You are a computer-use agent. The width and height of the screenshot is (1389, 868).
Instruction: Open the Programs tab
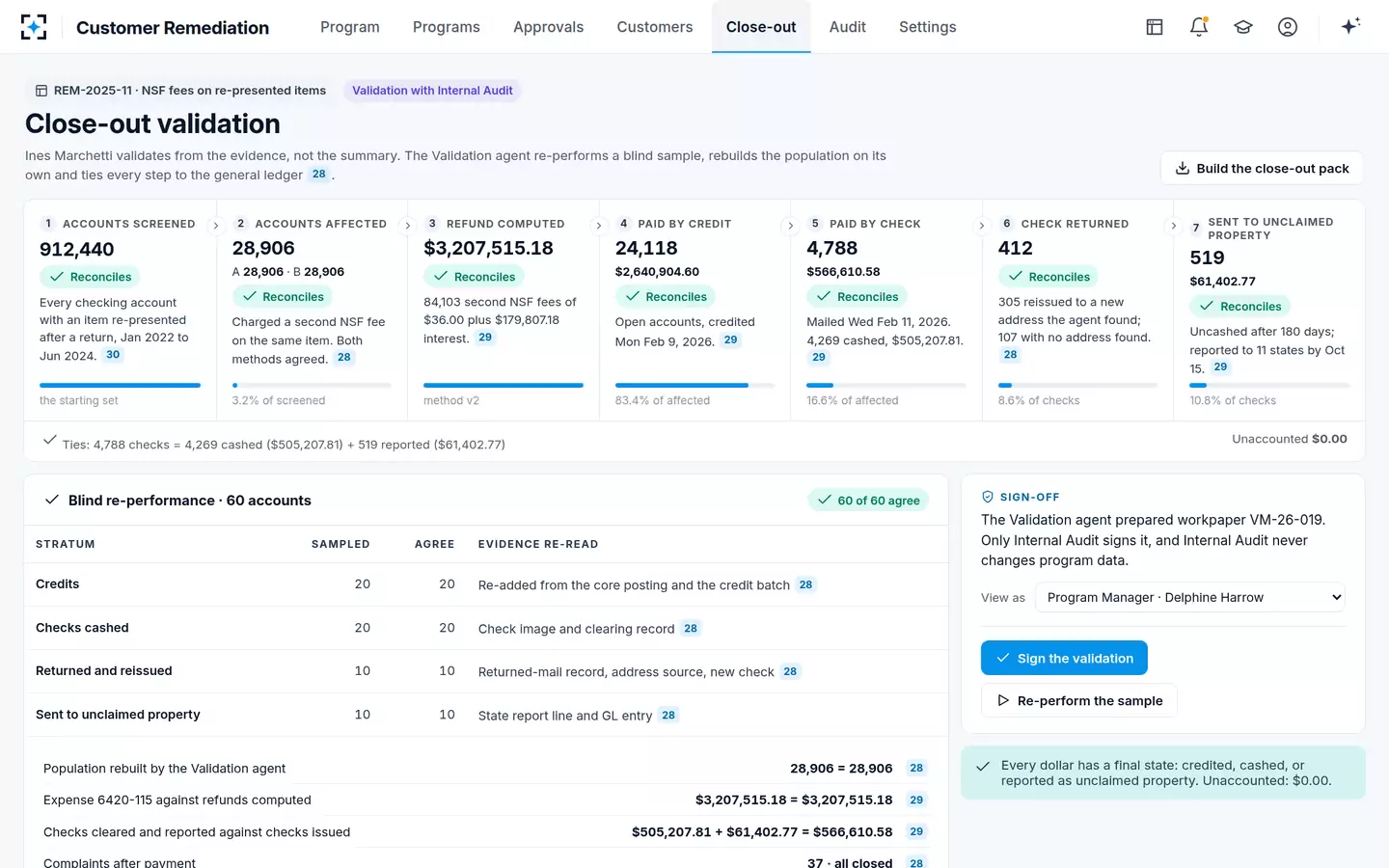point(447,27)
